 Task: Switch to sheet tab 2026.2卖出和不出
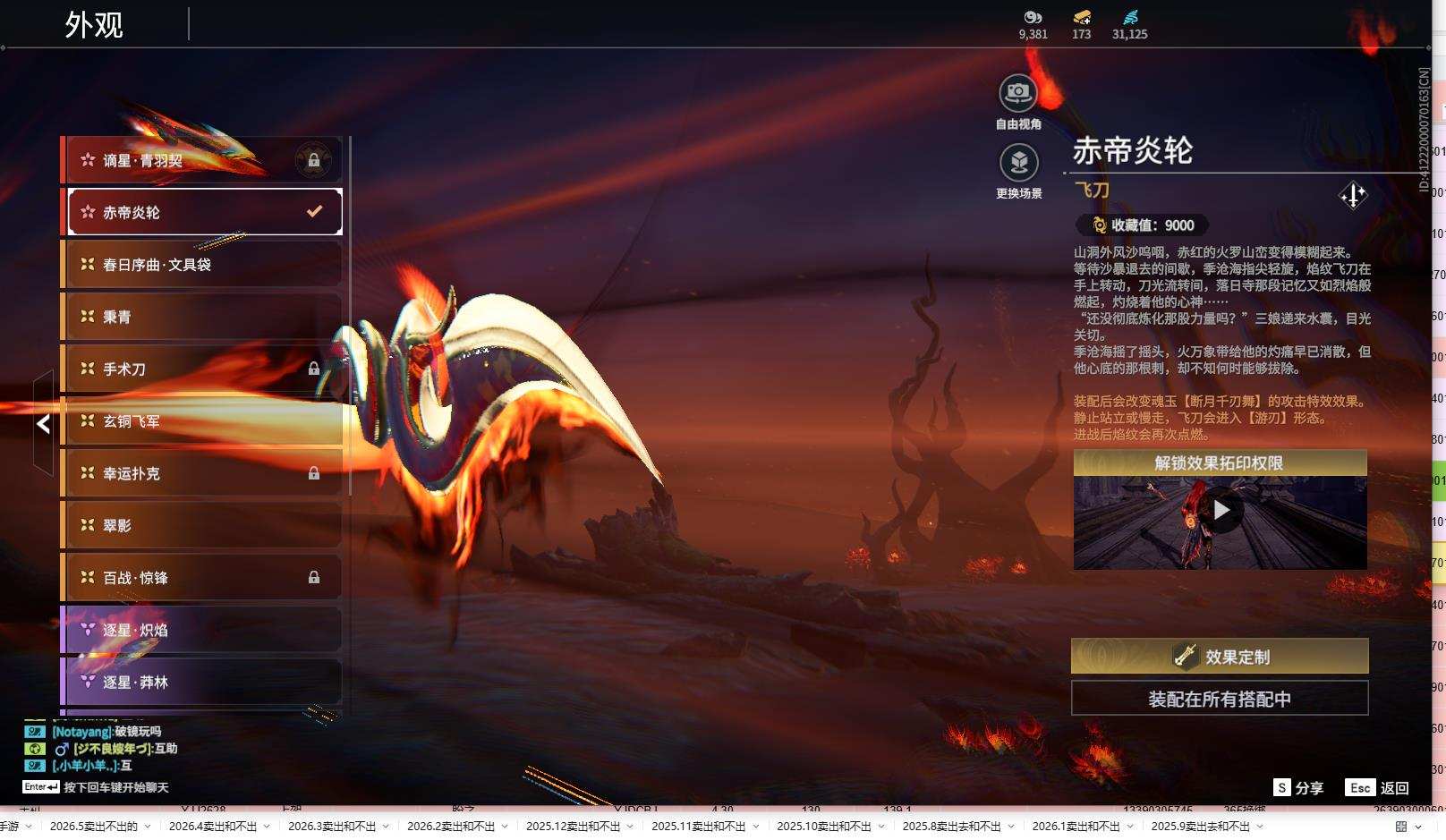(451, 827)
